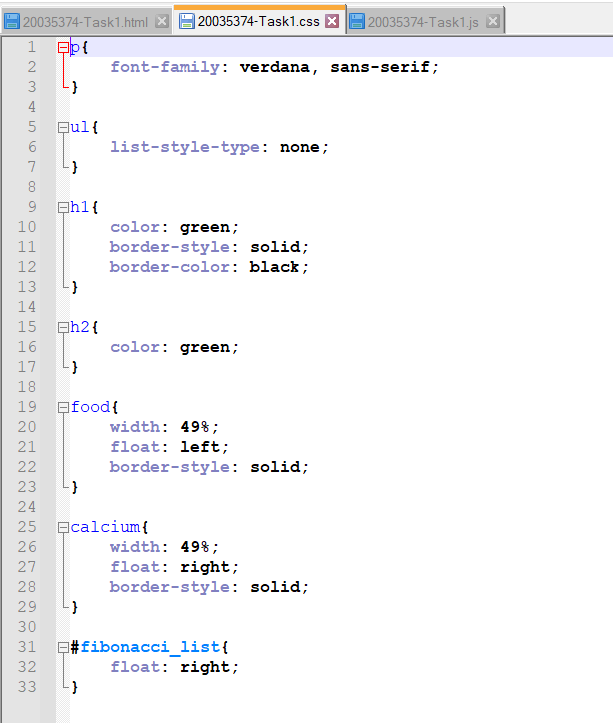Collapse the calcium rule fold marker

point(63,527)
